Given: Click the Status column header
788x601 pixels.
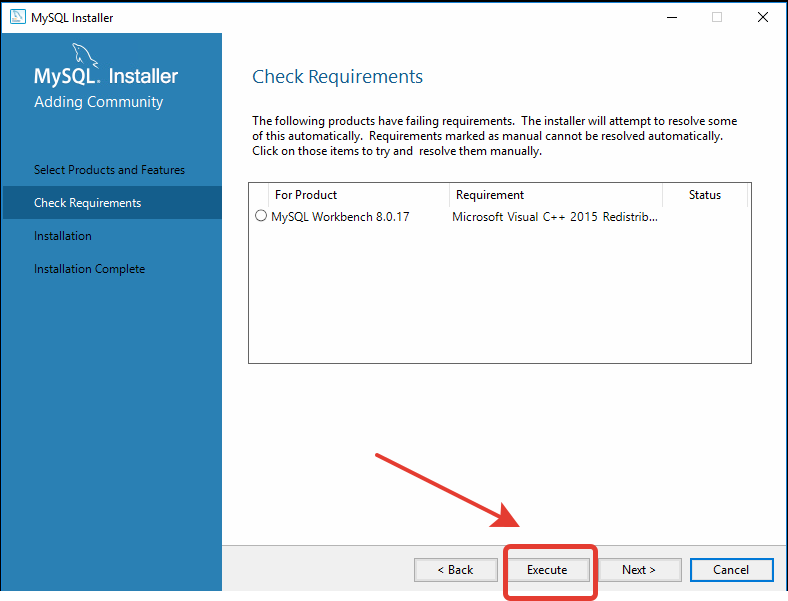Looking at the screenshot, I should [x=705, y=195].
